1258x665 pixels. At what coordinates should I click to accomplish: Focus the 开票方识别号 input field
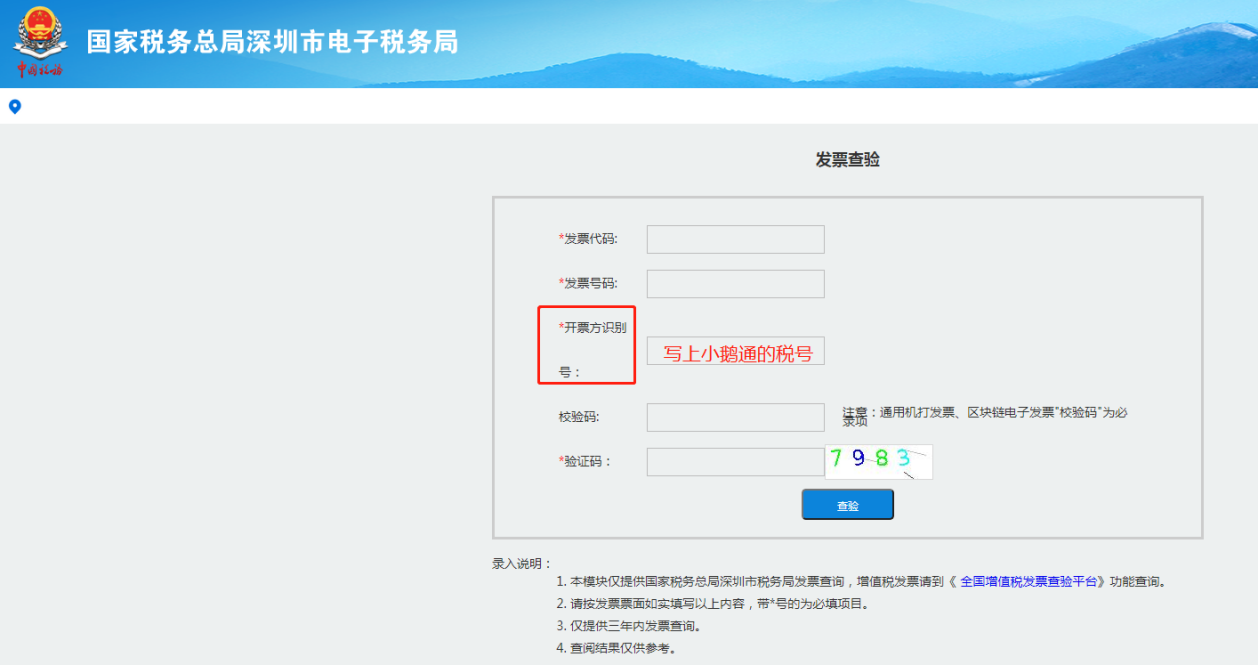[x=735, y=351]
